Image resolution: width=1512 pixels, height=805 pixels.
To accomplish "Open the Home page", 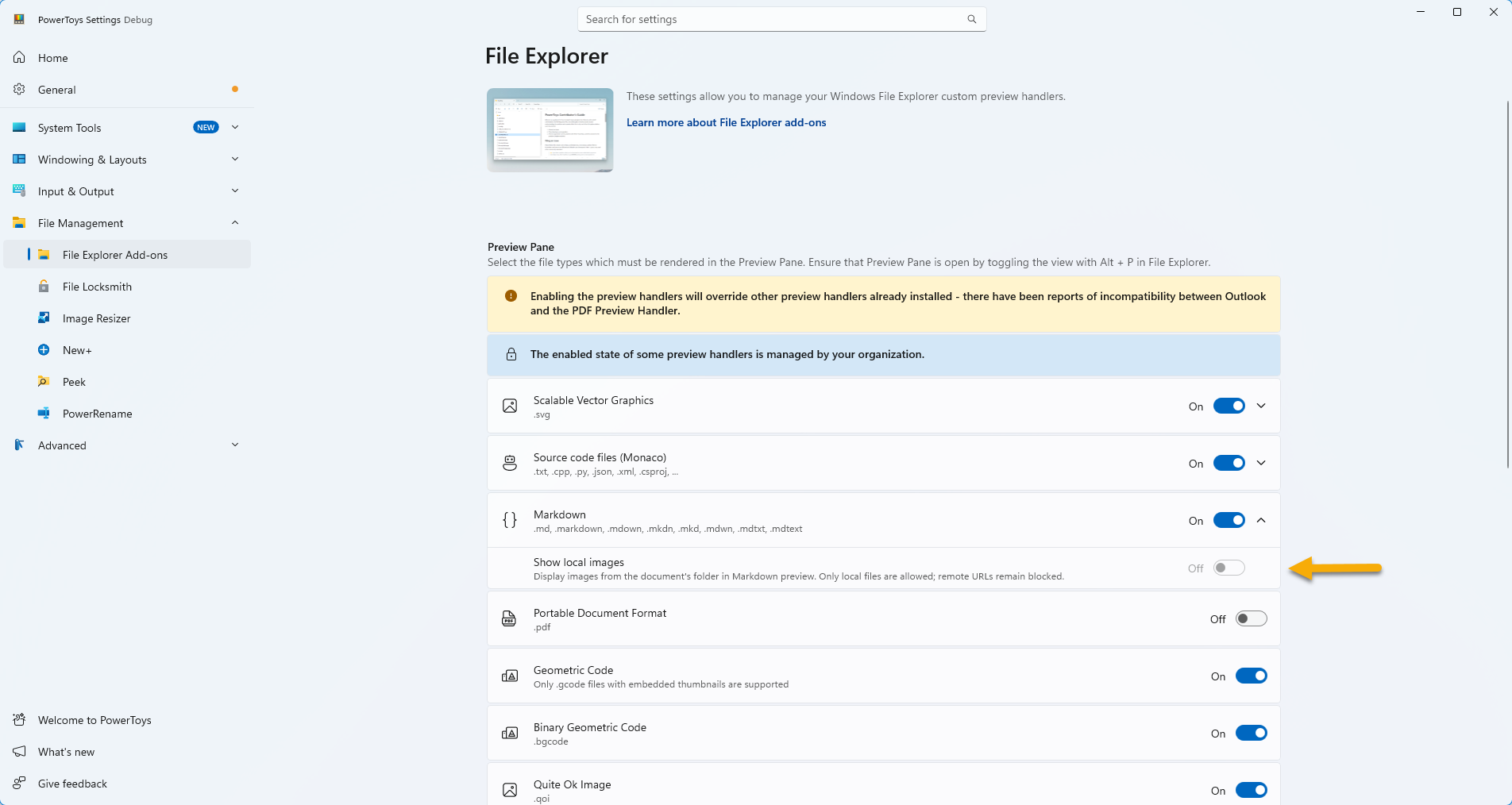I will [x=127, y=57].
